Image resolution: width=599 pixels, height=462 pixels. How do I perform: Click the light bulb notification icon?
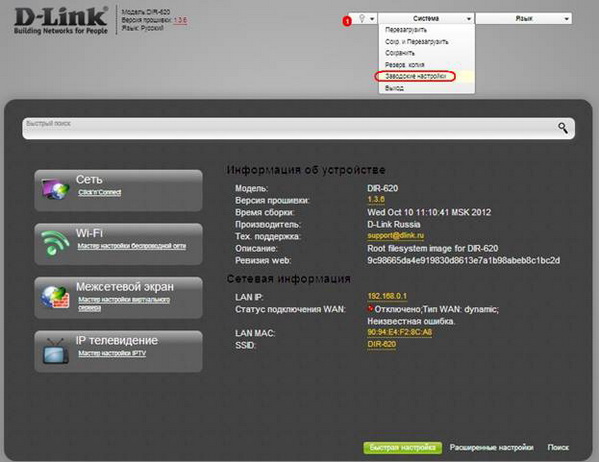[362, 18]
